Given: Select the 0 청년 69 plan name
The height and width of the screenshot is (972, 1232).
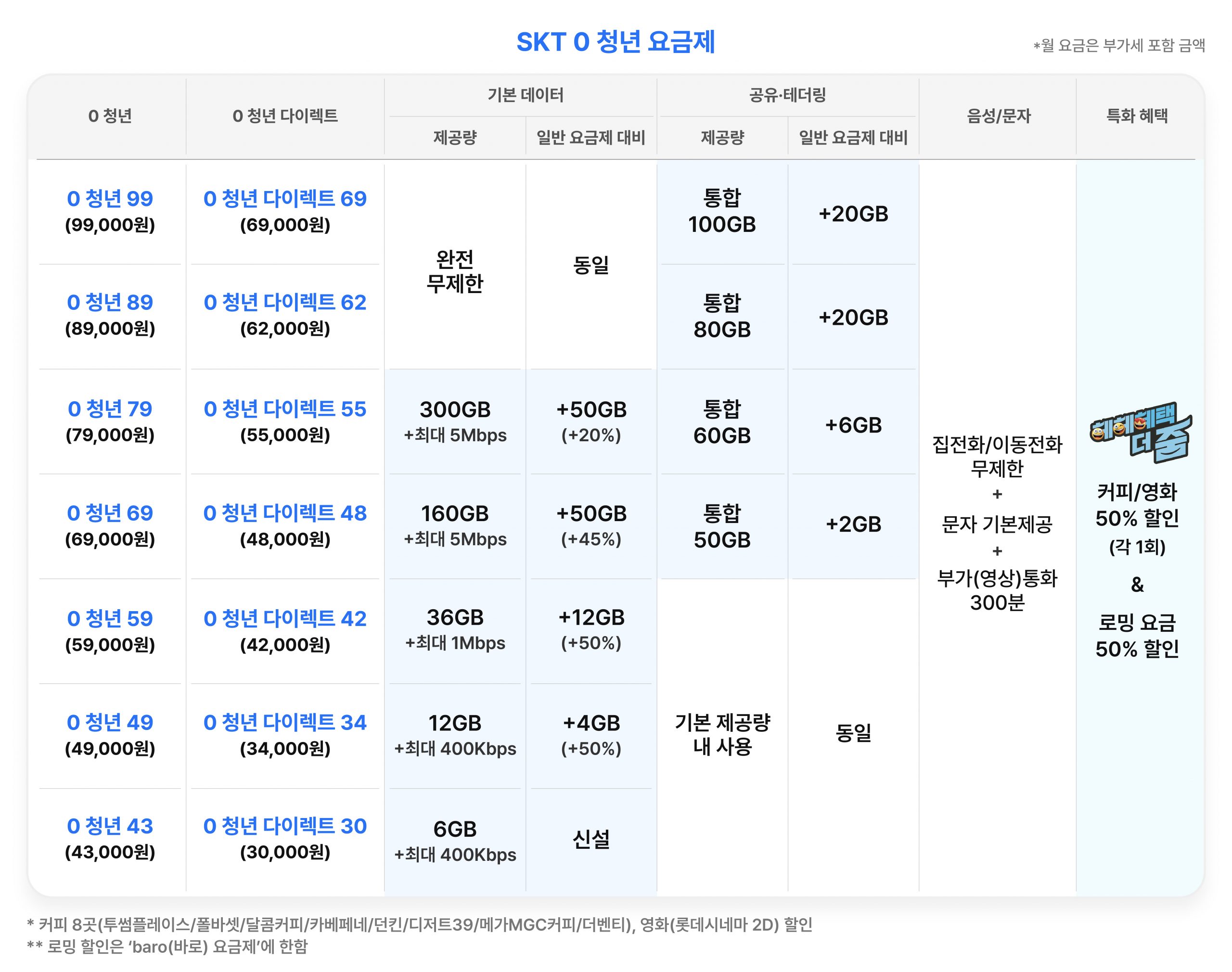Looking at the screenshot, I should tap(110, 513).
